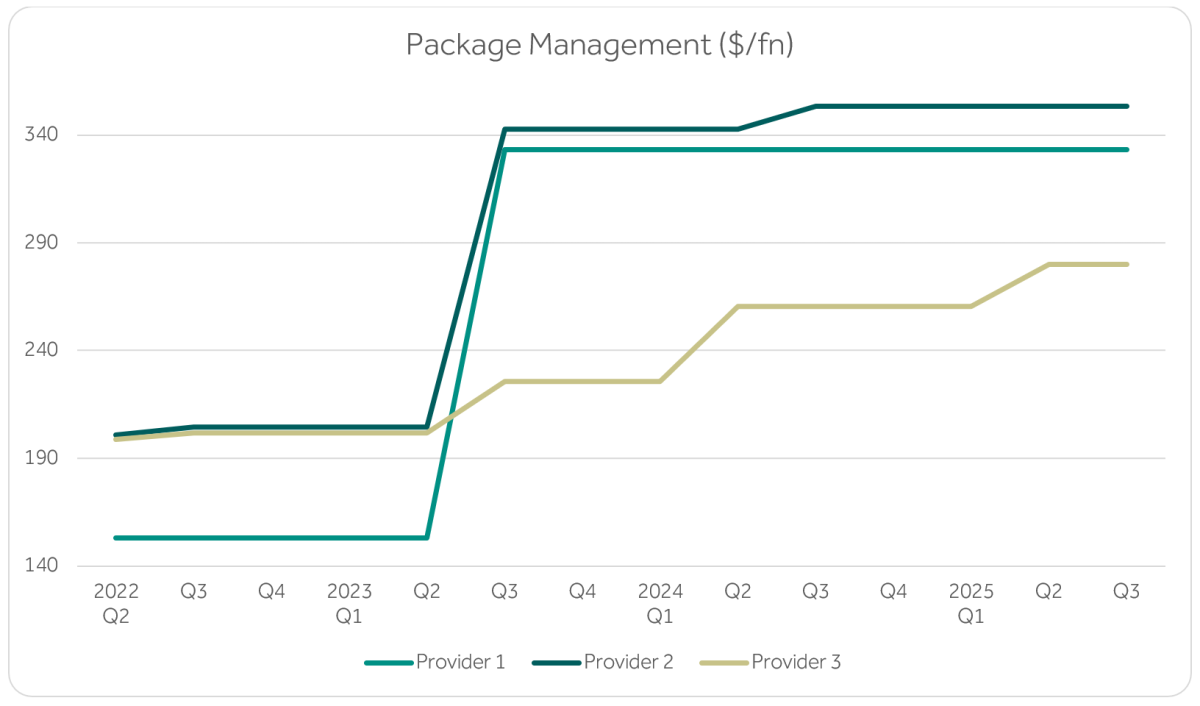
Task: Select the Provider 1 legend label
Action: point(460,662)
